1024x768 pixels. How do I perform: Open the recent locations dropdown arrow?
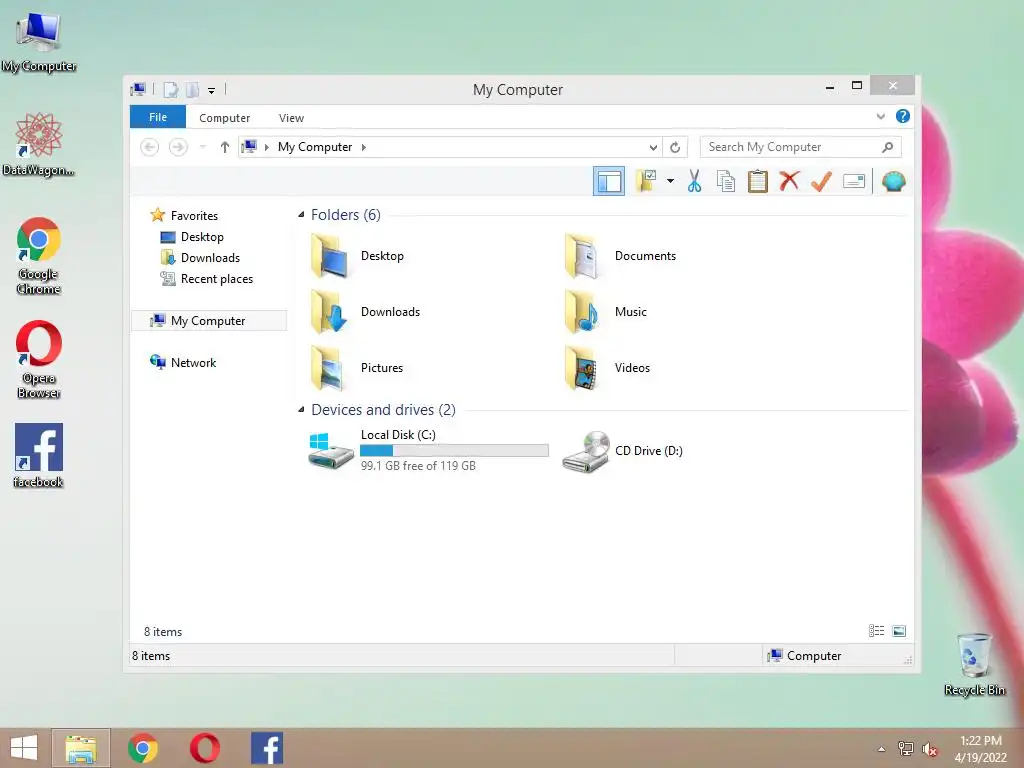pyautogui.click(x=202, y=147)
